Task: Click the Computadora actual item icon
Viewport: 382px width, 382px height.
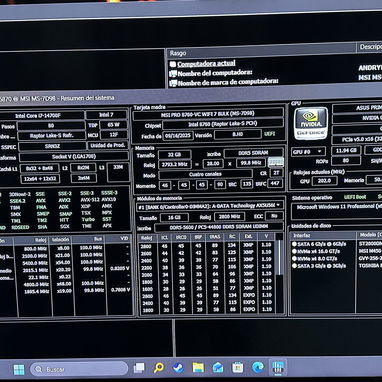Action: (x=173, y=64)
